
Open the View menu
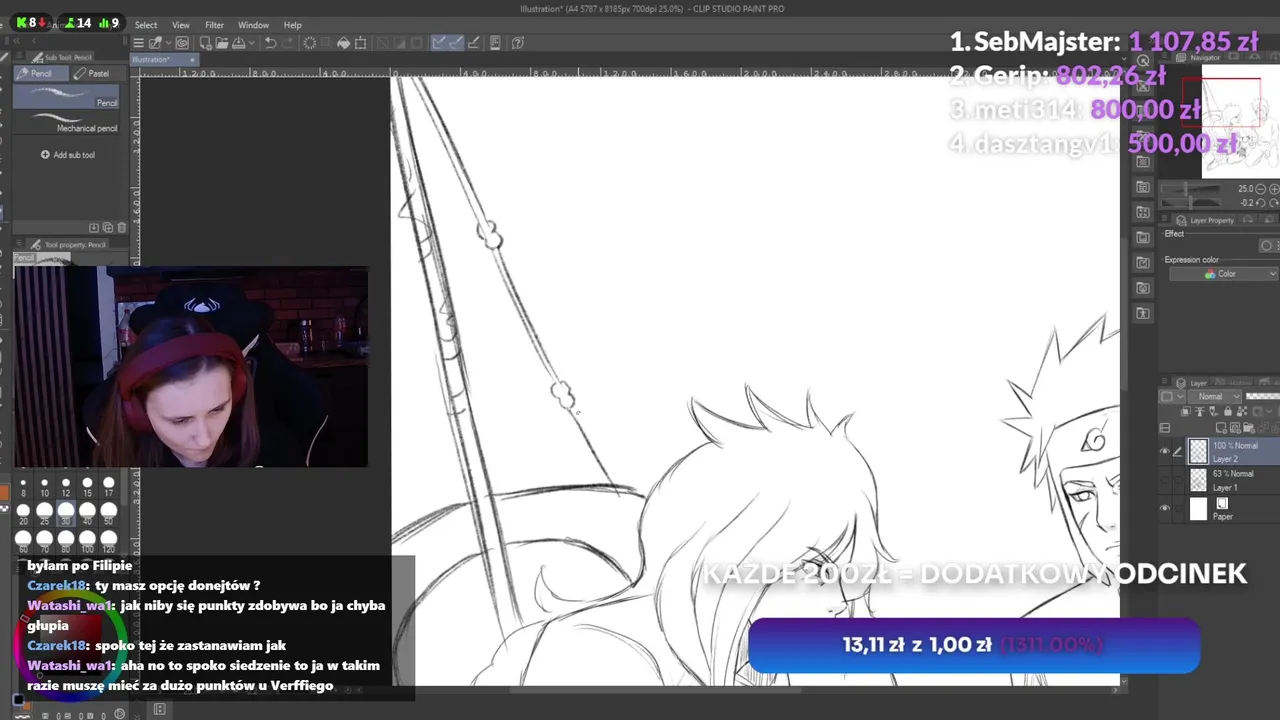click(181, 25)
